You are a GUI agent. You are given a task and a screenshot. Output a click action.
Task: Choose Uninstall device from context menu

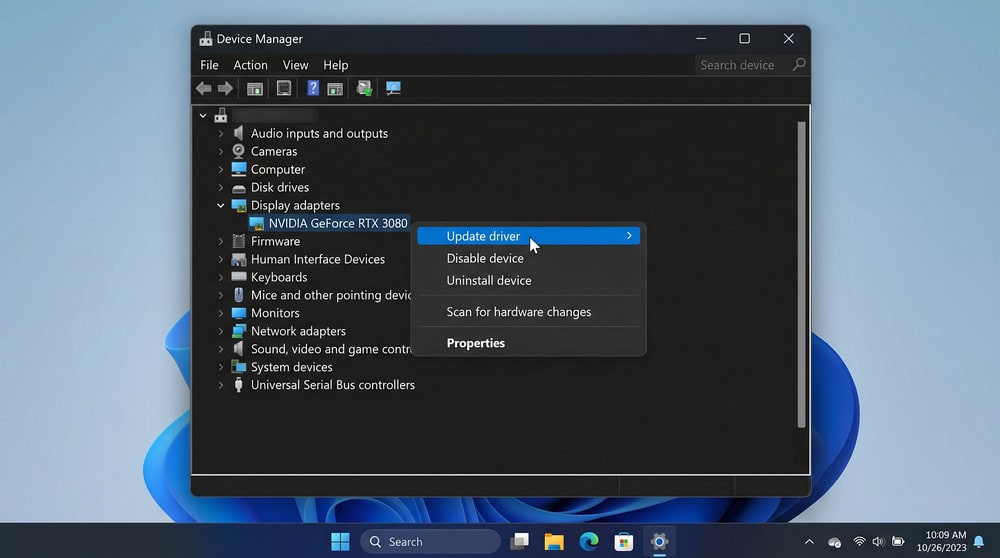click(529, 281)
